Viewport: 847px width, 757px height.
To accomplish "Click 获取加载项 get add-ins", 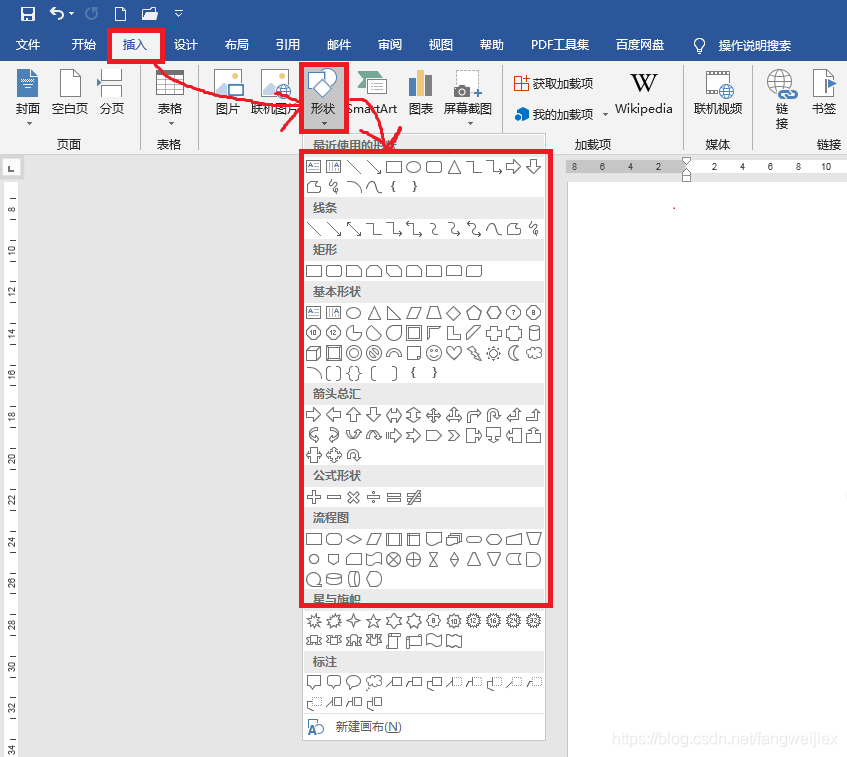I will tap(554, 83).
